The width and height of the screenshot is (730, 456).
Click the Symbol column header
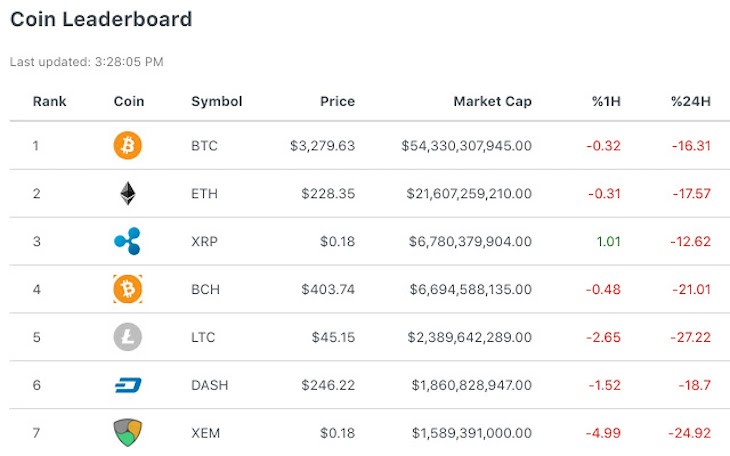coord(217,101)
